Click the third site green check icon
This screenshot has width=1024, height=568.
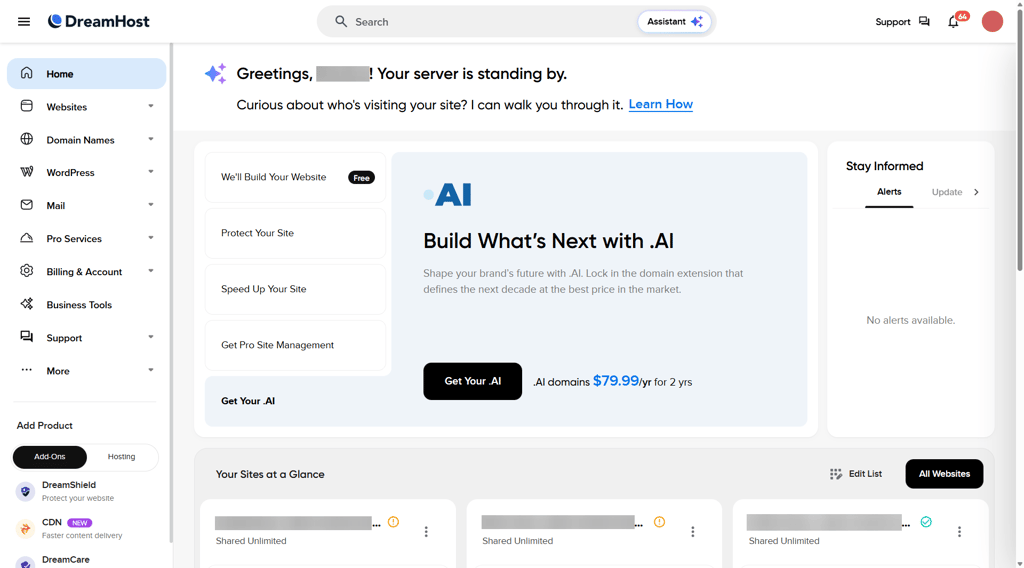pos(926,522)
